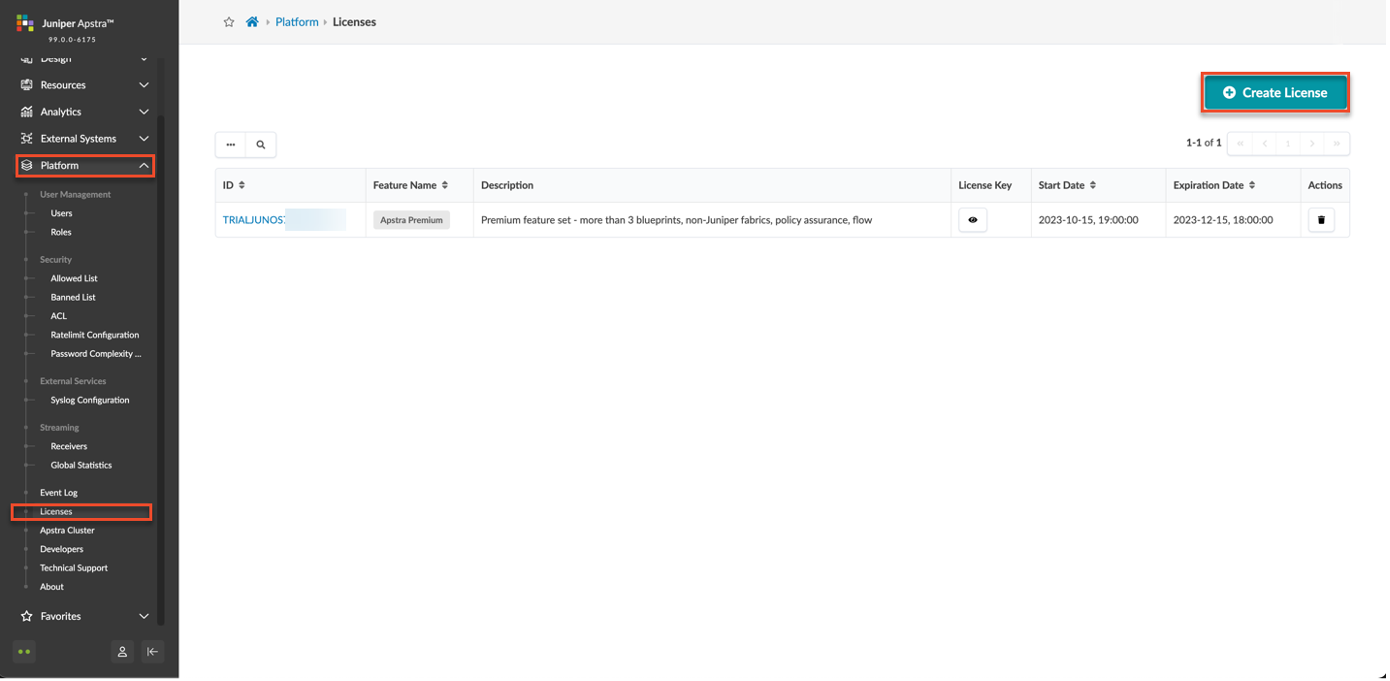The height and width of the screenshot is (681, 1390).
Task: Click the Create License button
Action: (1275, 93)
